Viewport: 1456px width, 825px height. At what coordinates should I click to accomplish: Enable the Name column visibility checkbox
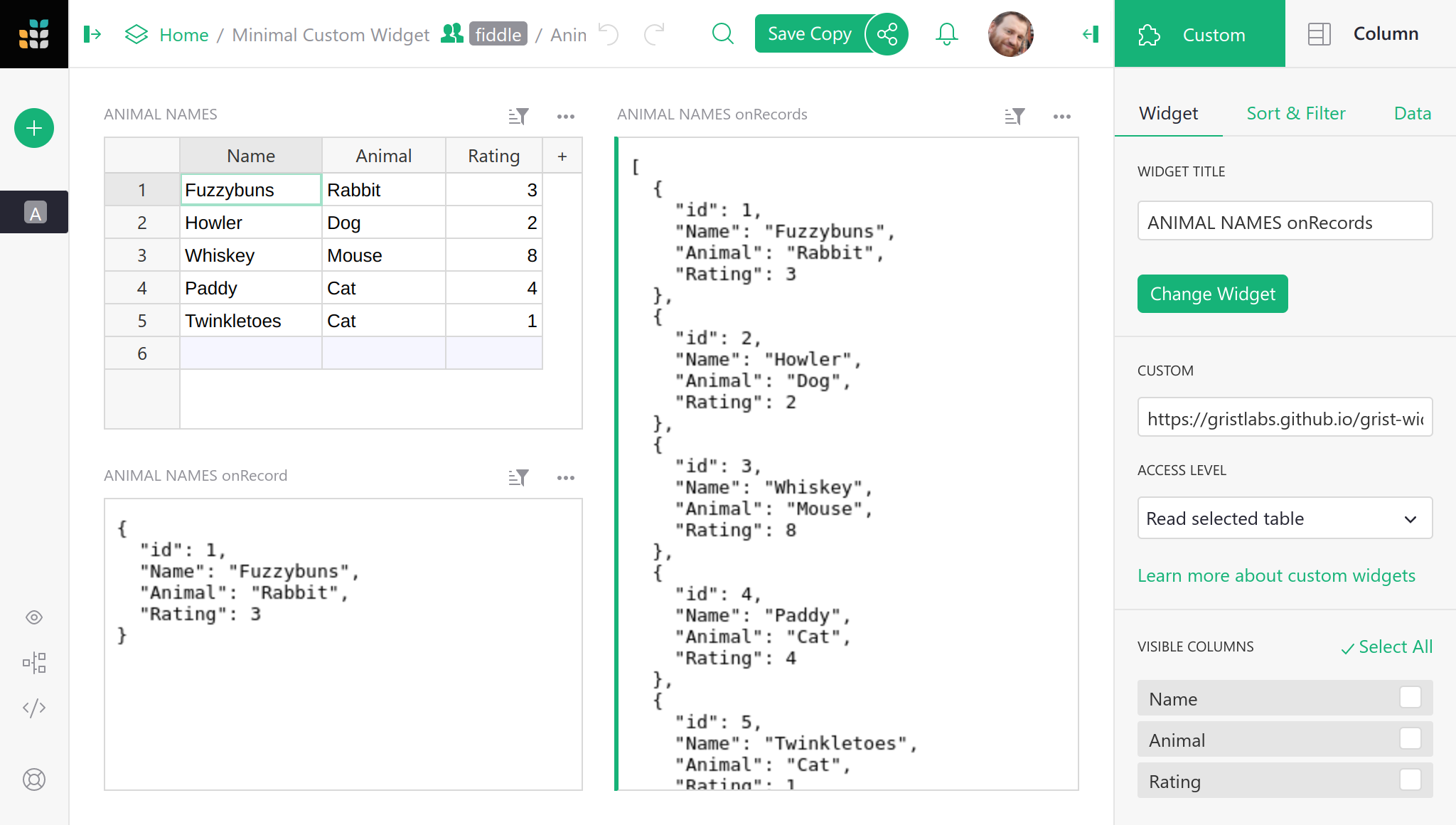click(x=1411, y=698)
